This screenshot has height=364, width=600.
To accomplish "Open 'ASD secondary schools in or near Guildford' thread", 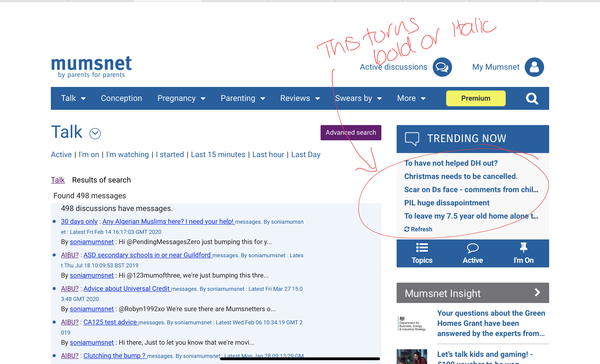I will (147, 255).
